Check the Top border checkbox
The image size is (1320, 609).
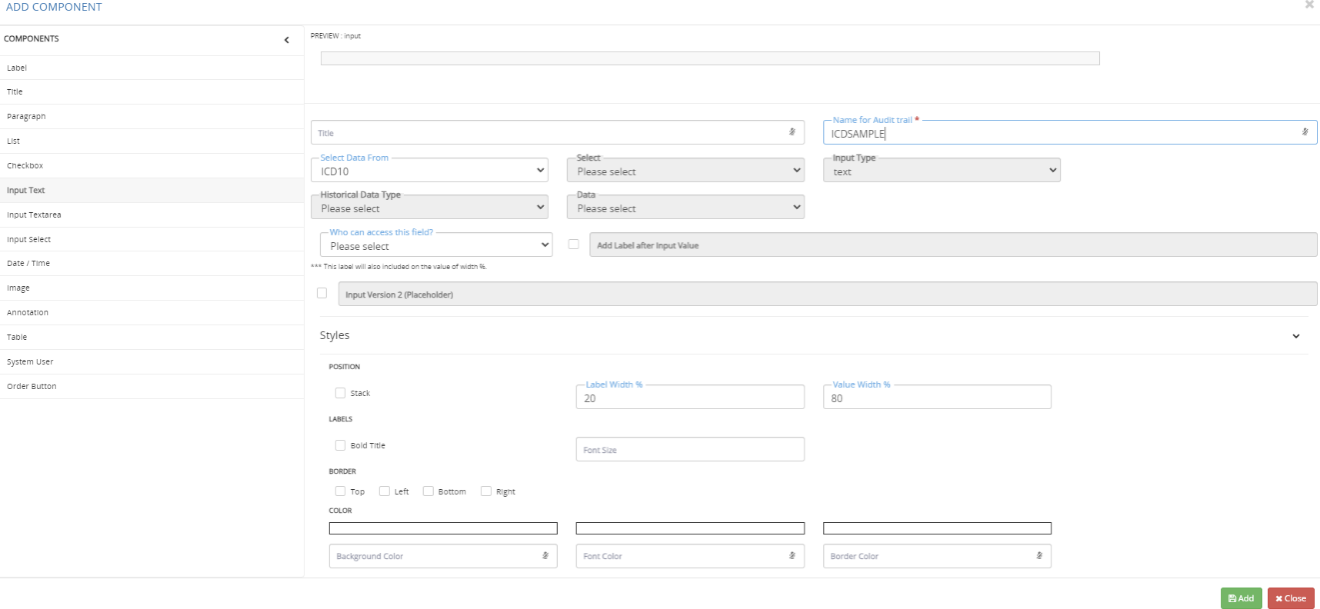340,491
